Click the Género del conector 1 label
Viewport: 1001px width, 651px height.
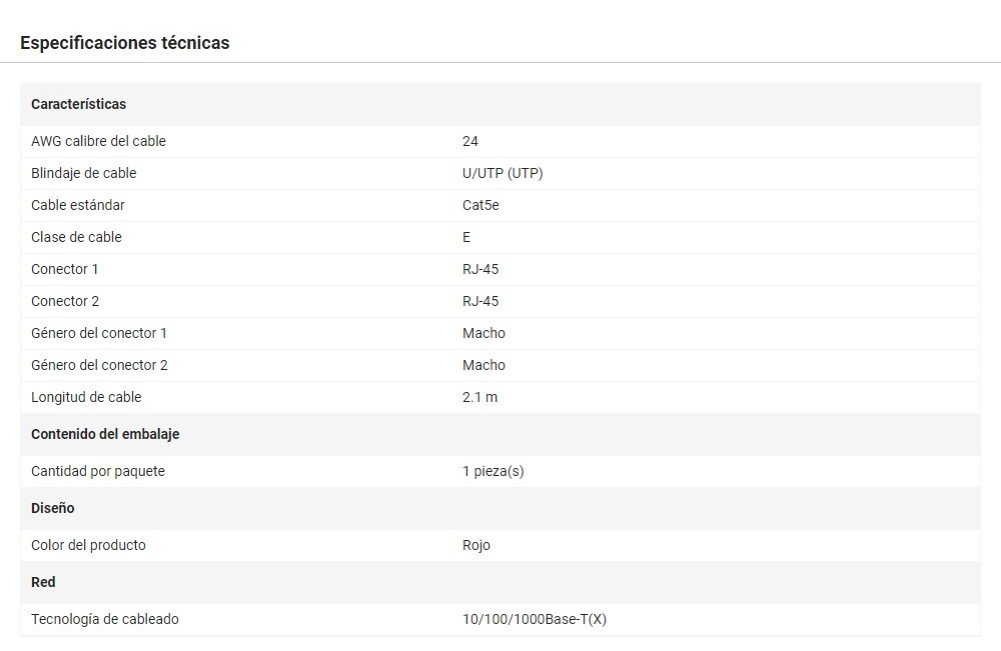[x=99, y=333]
